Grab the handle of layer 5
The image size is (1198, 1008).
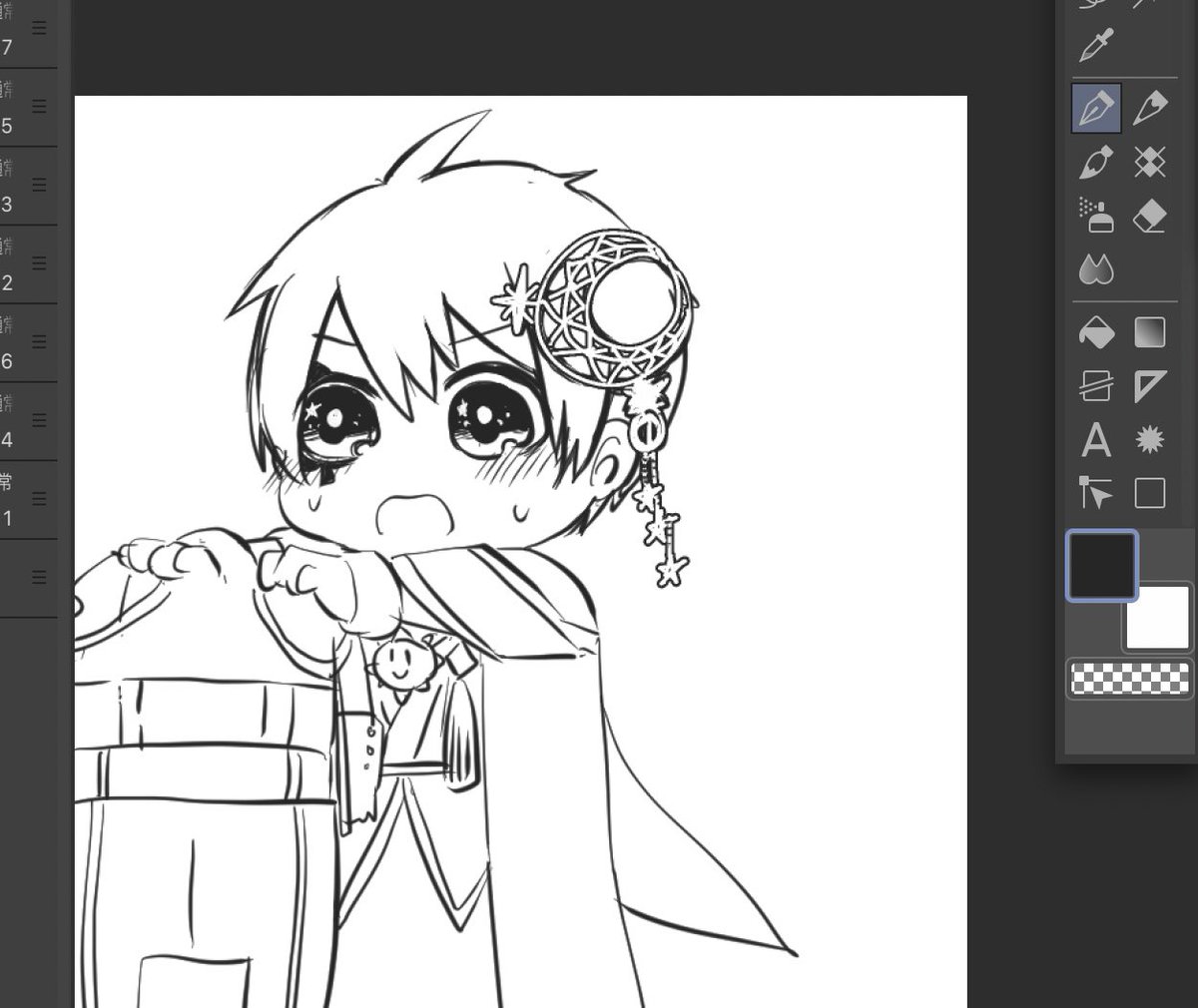39,106
